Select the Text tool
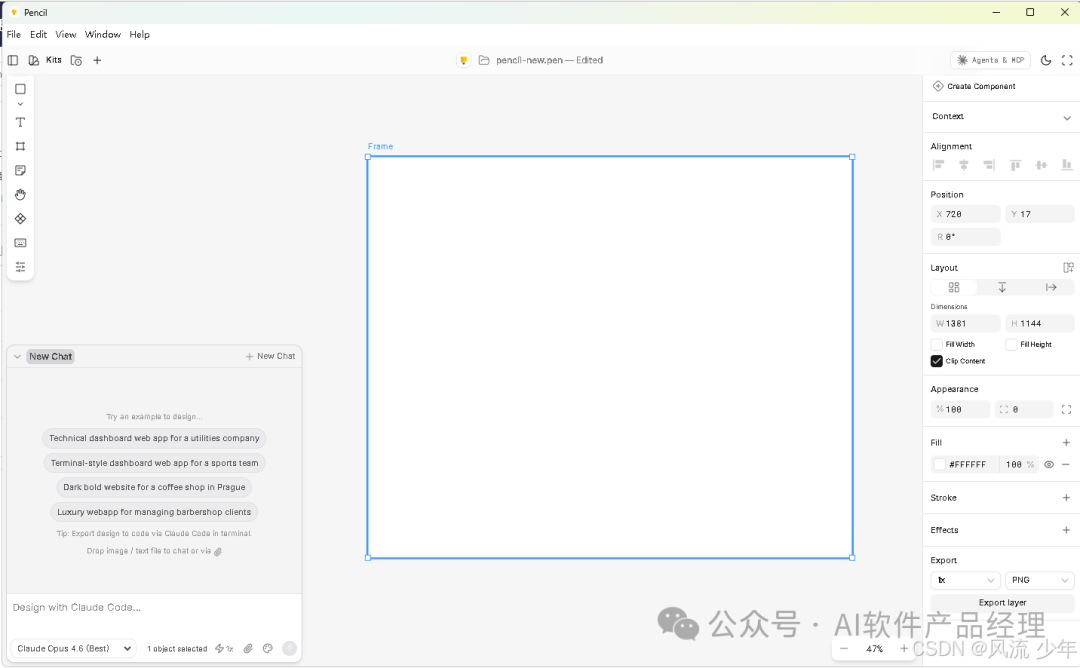This screenshot has width=1080, height=668. (x=21, y=123)
